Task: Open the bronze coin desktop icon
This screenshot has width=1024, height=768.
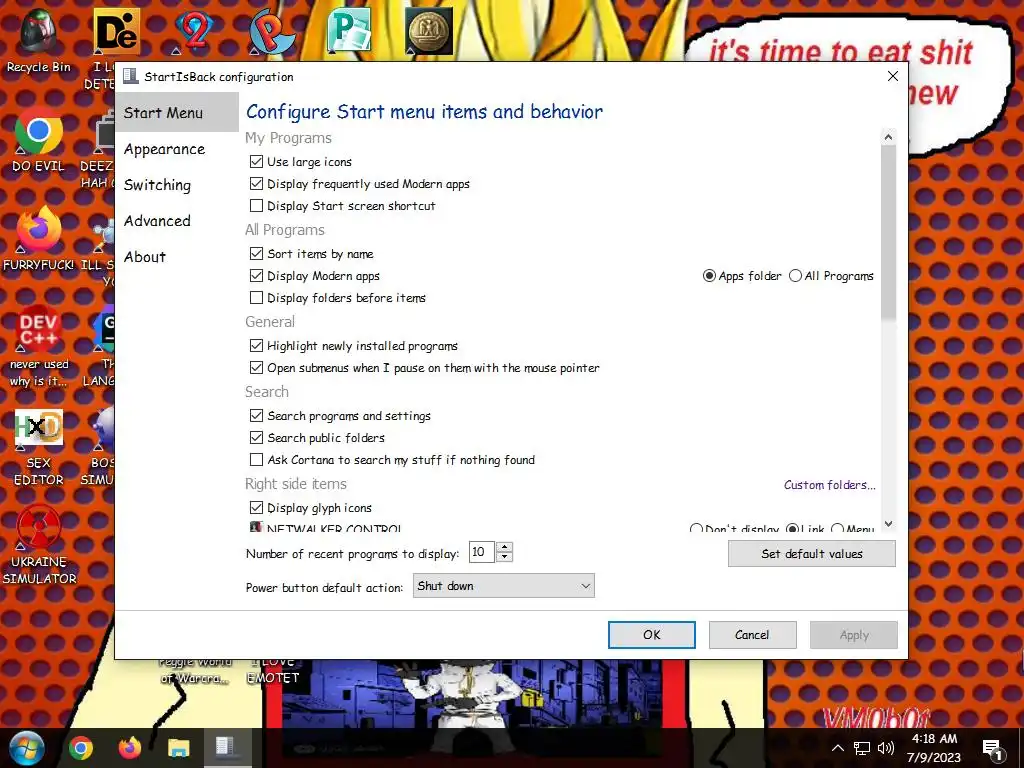Action: pos(428,31)
